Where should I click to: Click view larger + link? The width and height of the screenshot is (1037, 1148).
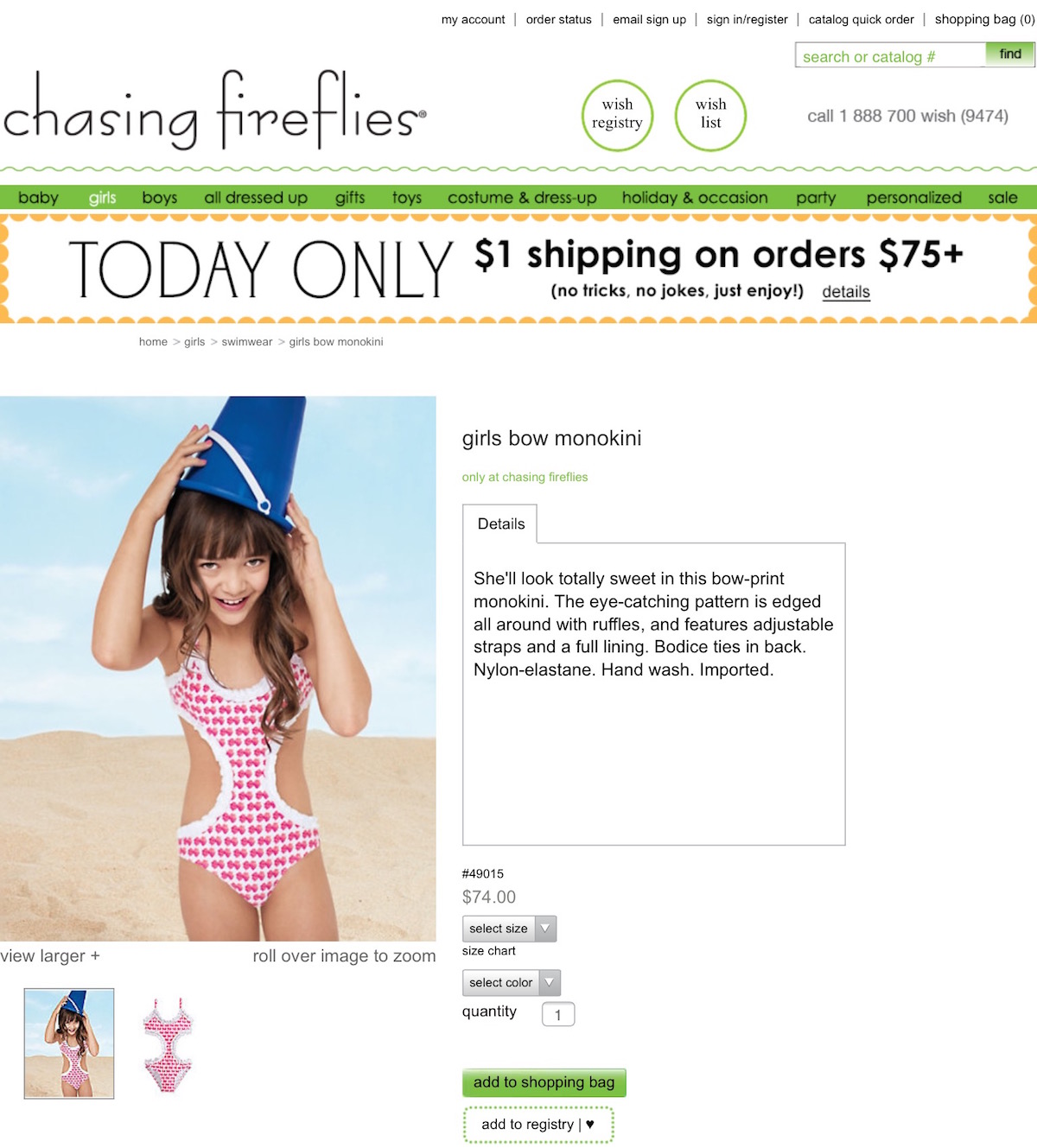click(50, 956)
